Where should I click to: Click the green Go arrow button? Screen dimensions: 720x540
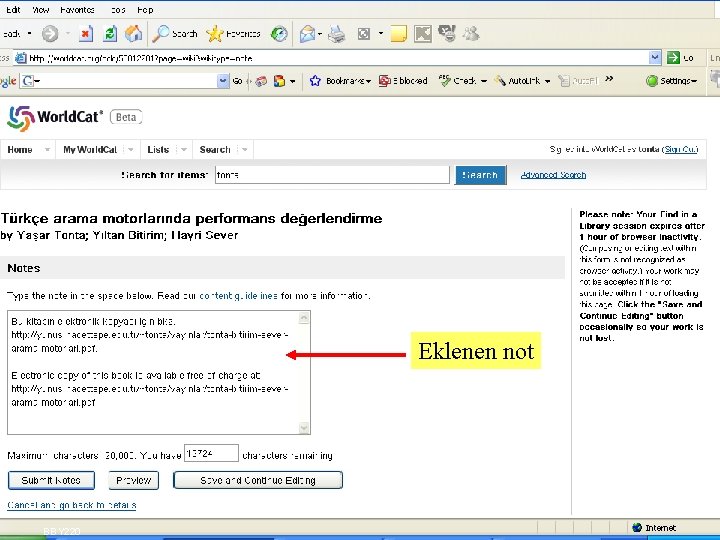(673, 57)
